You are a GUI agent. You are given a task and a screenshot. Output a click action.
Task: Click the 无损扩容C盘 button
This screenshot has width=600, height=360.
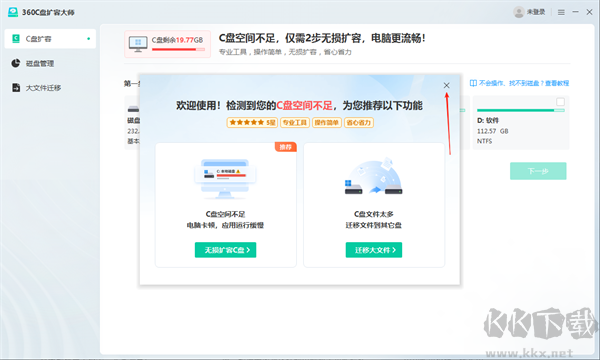click(x=225, y=250)
